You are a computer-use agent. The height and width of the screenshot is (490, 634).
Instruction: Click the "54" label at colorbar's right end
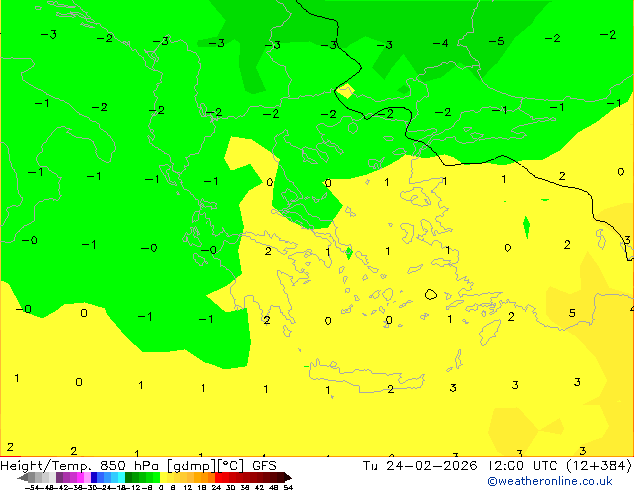click(x=288, y=487)
